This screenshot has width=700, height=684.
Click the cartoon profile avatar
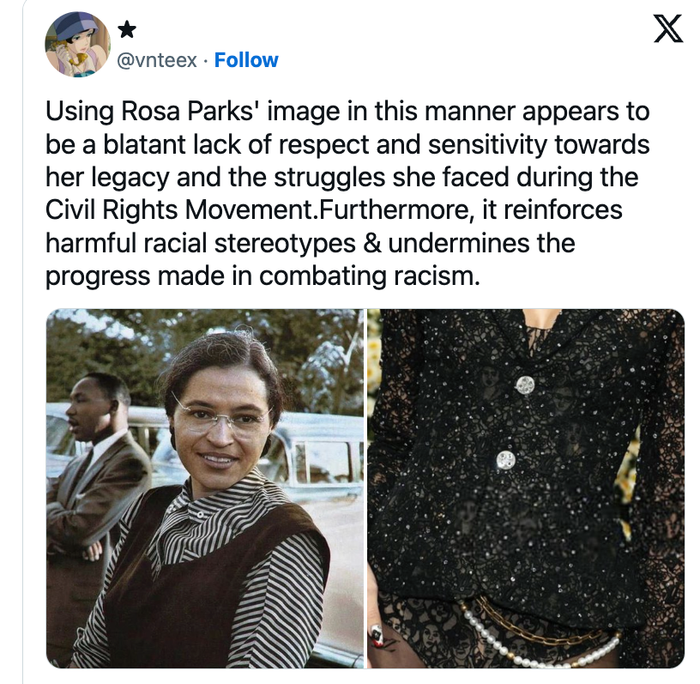pyautogui.click(x=78, y=44)
